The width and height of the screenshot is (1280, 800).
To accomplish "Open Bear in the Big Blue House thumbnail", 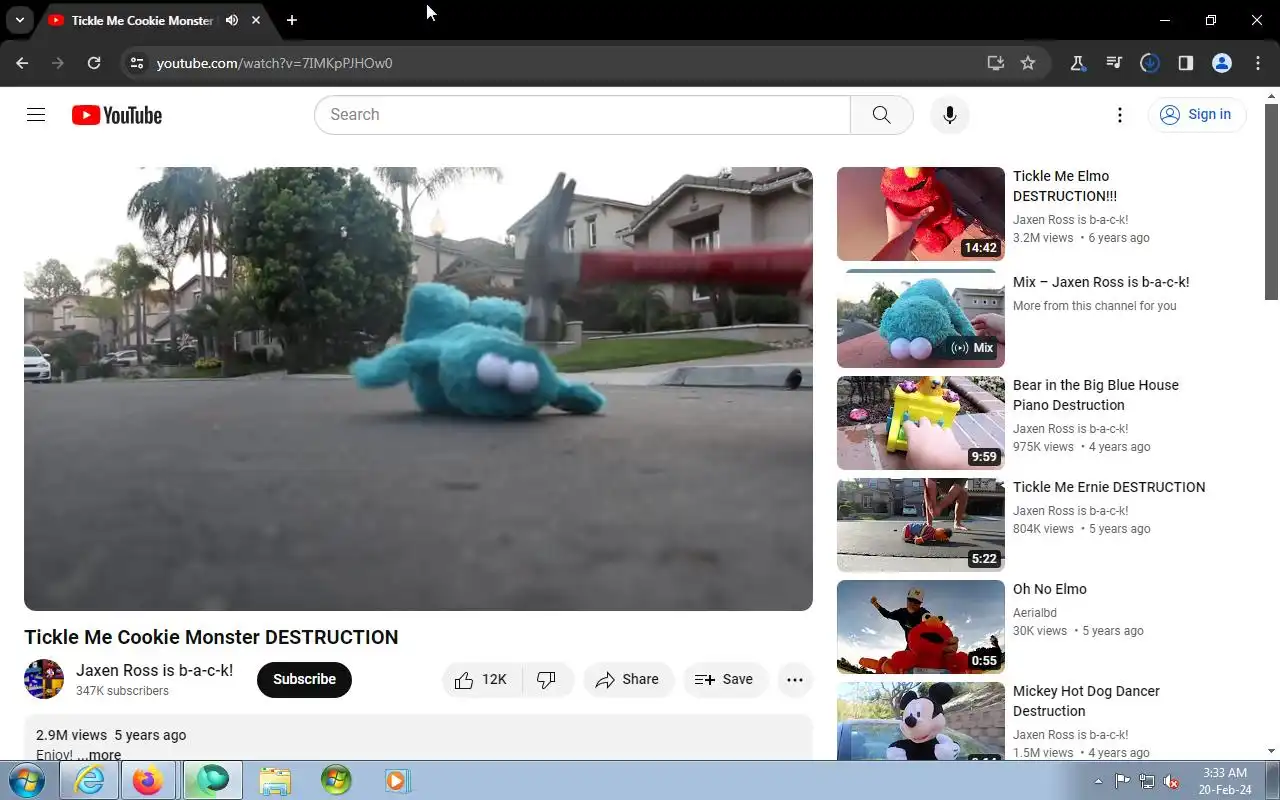I will [920, 423].
